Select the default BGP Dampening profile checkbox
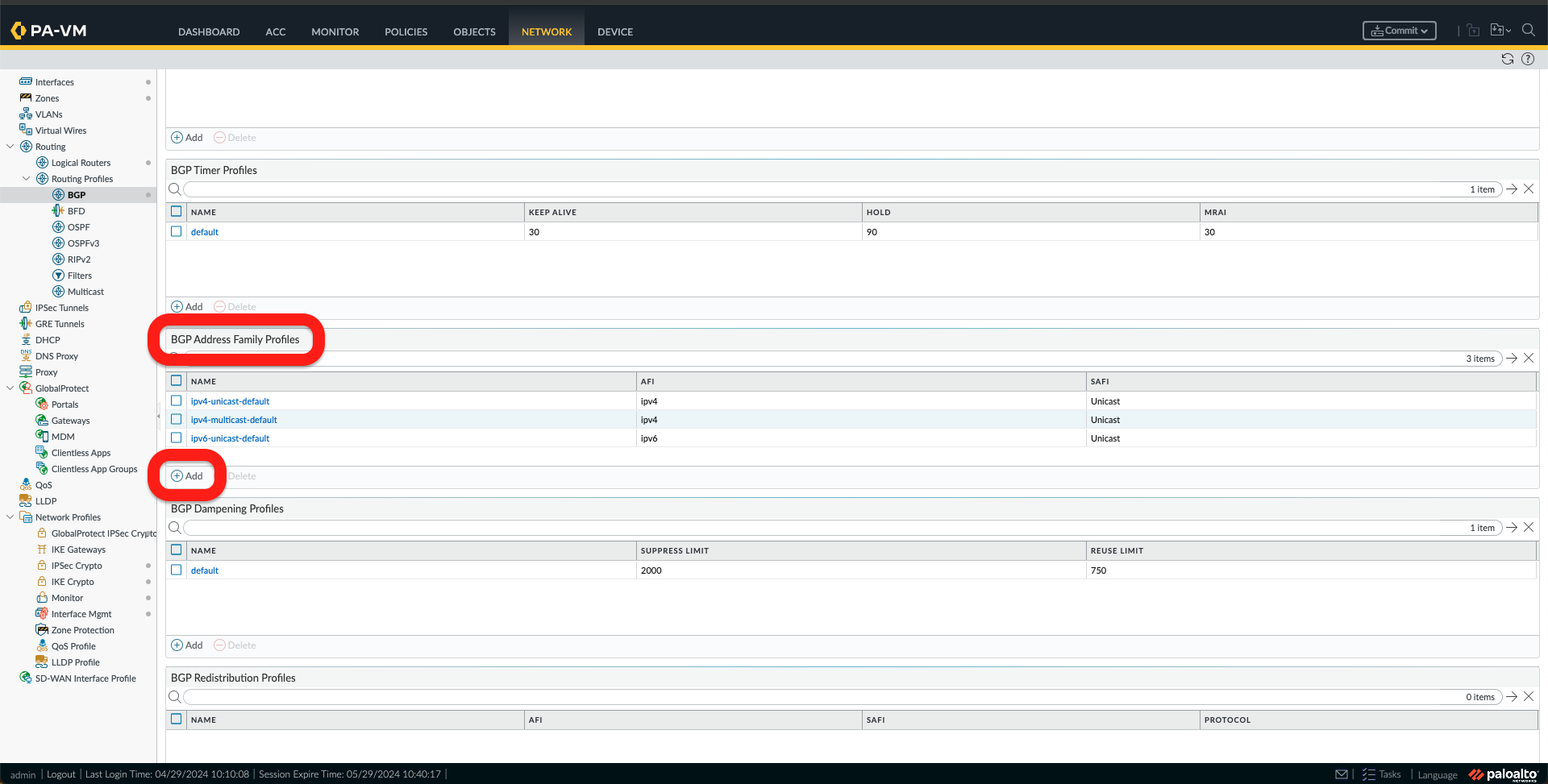The height and width of the screenshot is (784, 1548). [x=176, y=570]
